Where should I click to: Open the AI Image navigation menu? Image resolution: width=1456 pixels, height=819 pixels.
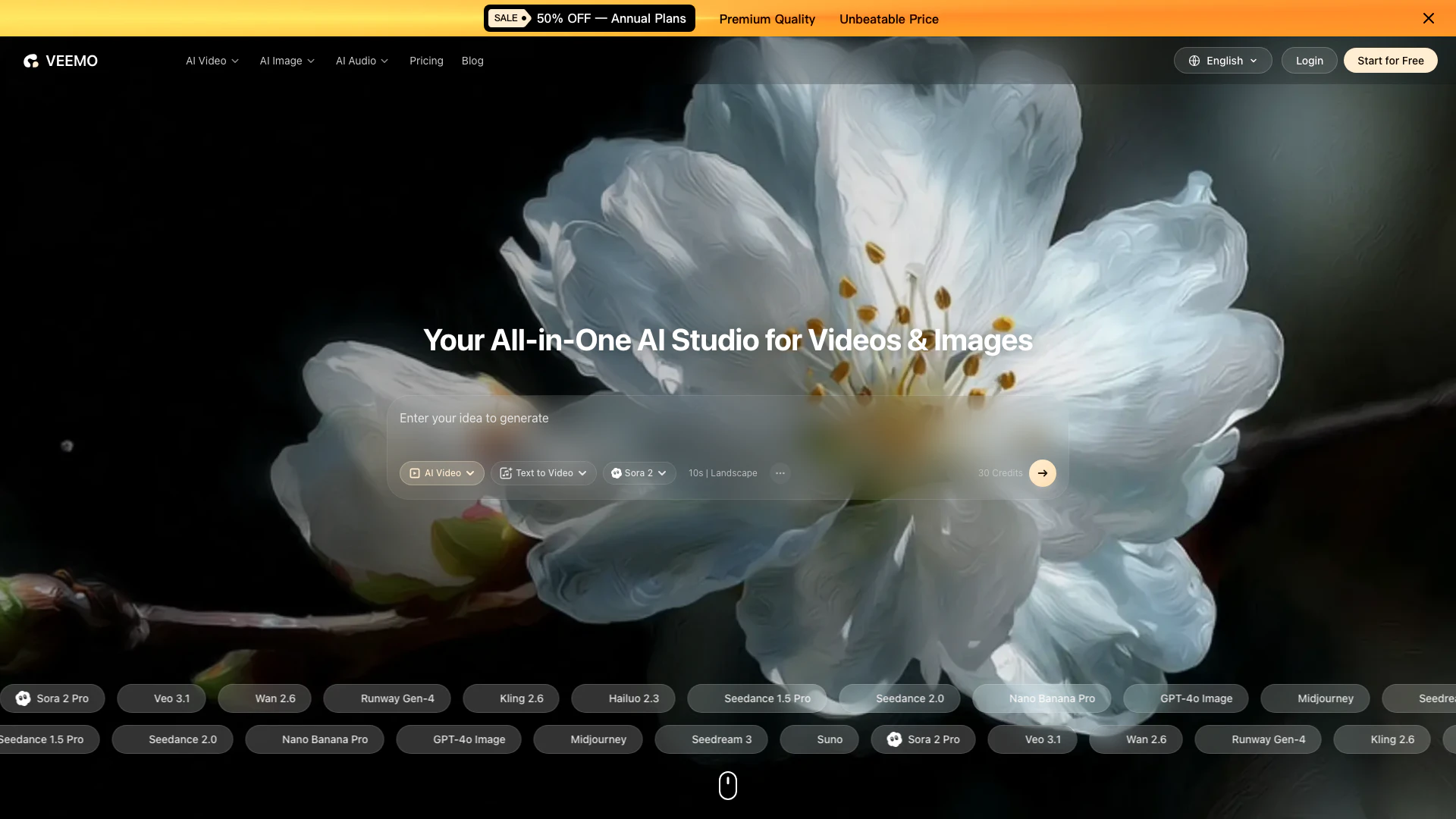coord(287,61)
